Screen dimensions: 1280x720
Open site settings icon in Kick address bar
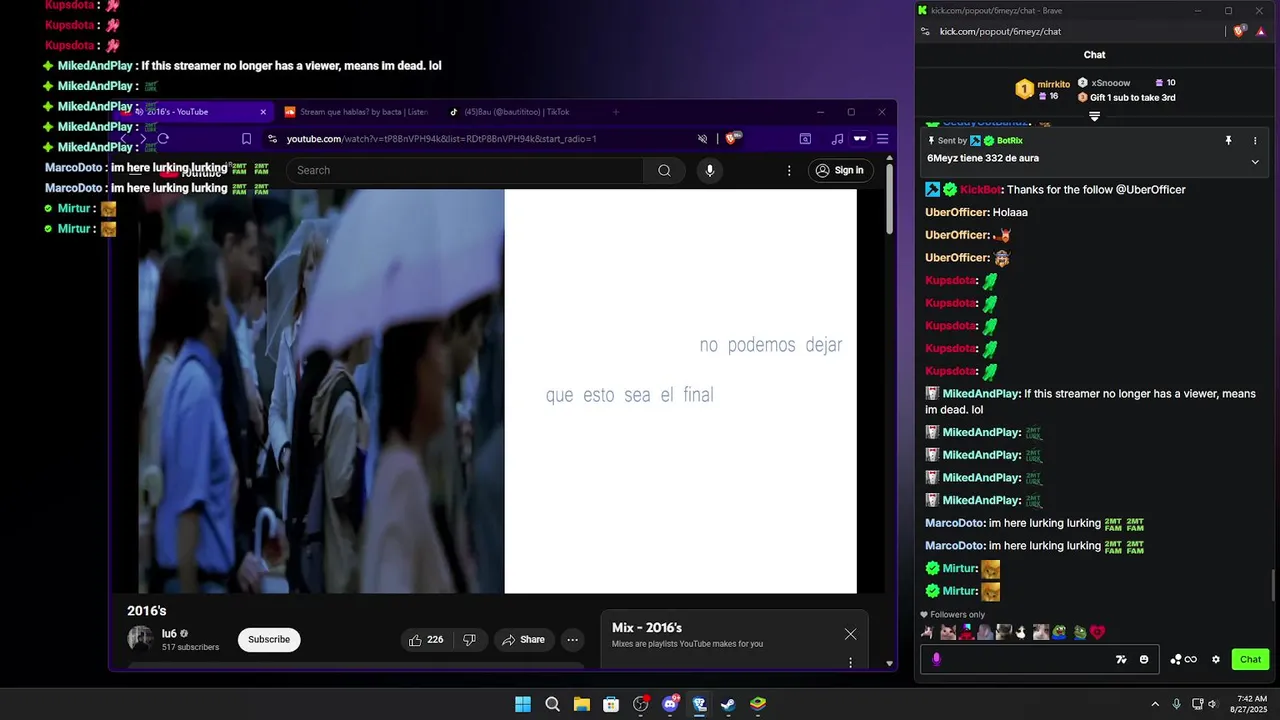(926, 32)
